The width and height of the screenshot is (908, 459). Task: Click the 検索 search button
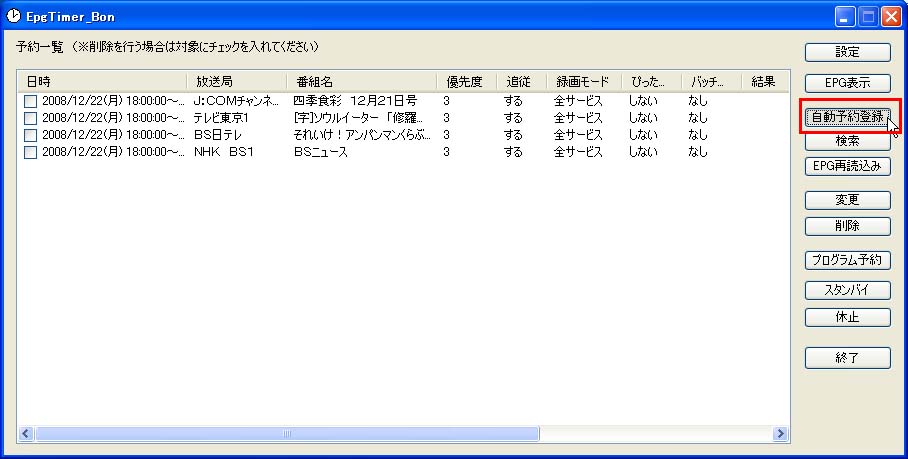(x=847, y=141)
